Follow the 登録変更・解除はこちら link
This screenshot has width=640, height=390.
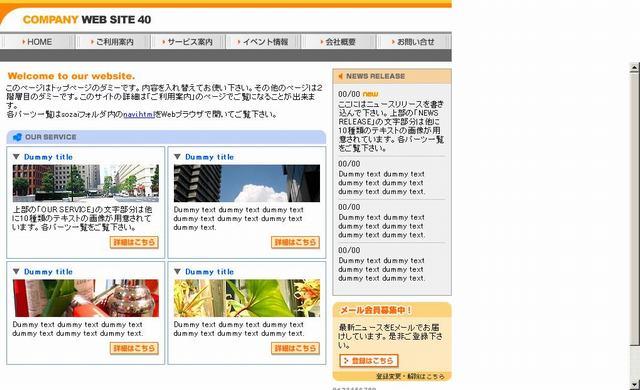(x=410, y=376)
